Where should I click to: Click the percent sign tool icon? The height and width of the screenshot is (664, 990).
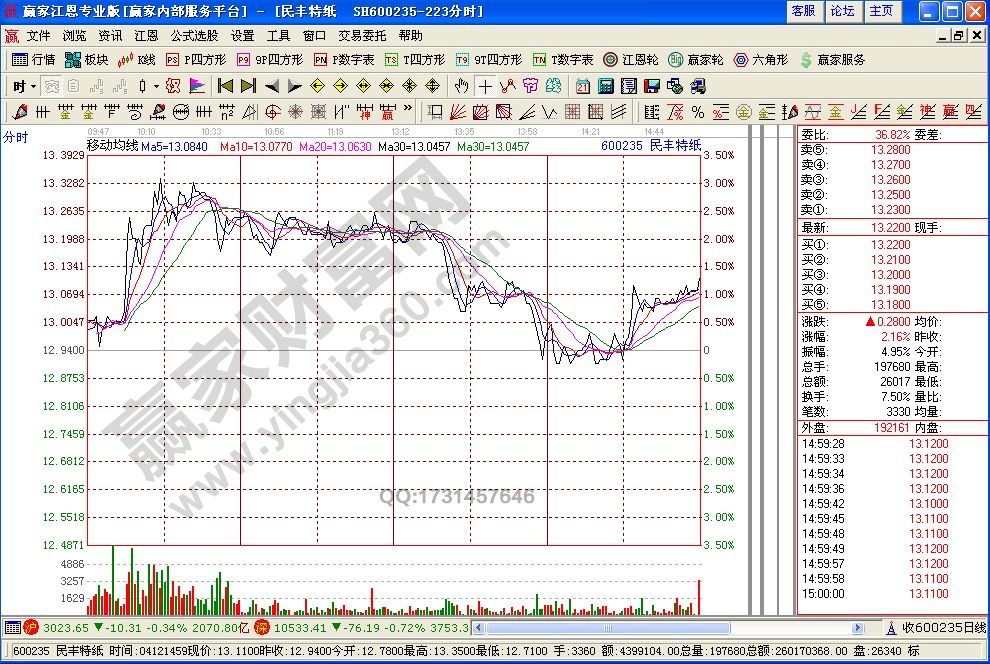[696, 111]
